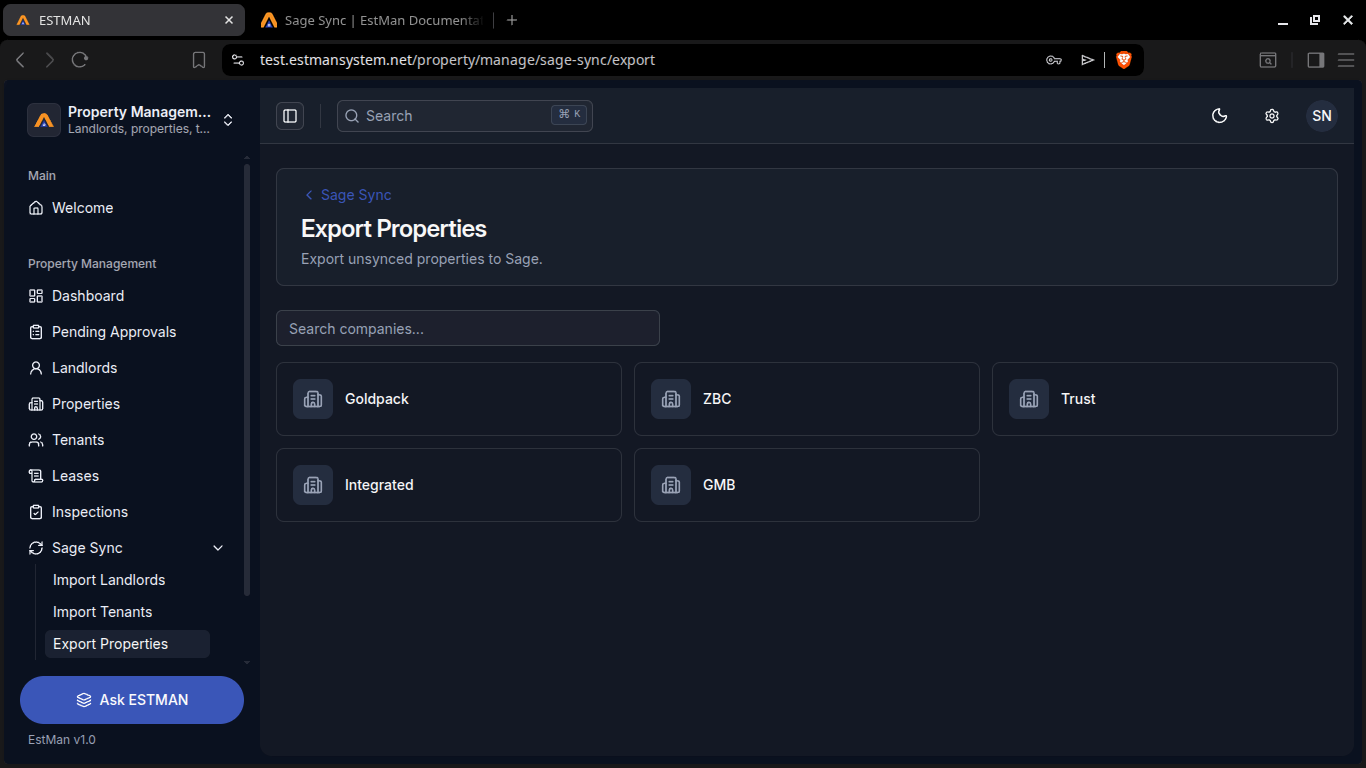Toggle browser sidebar panel icon

1316,60
